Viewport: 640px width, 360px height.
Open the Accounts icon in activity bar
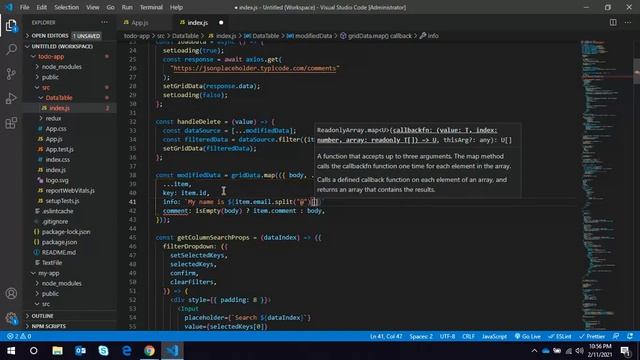11,293
